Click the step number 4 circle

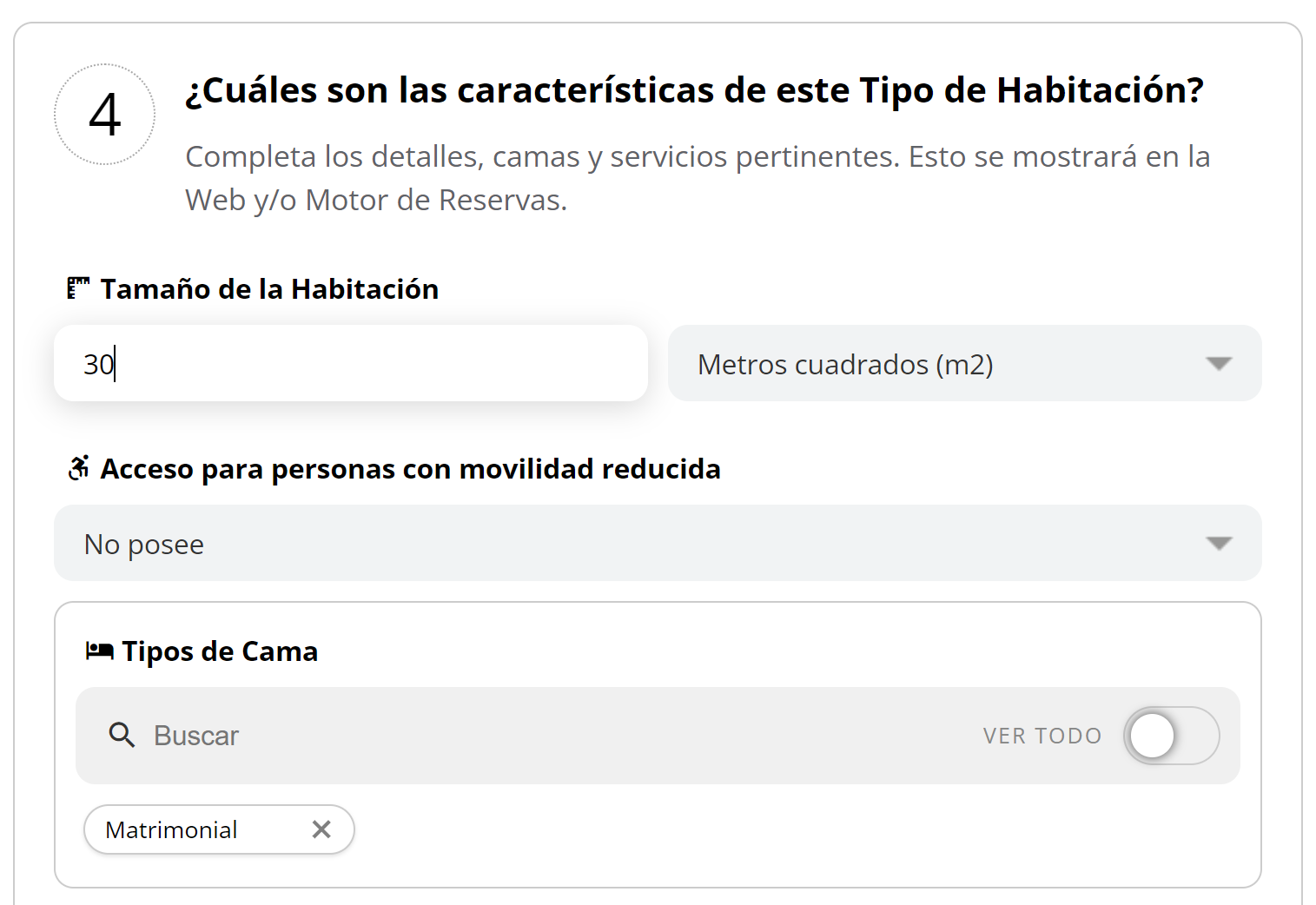[x=104, y=114]
